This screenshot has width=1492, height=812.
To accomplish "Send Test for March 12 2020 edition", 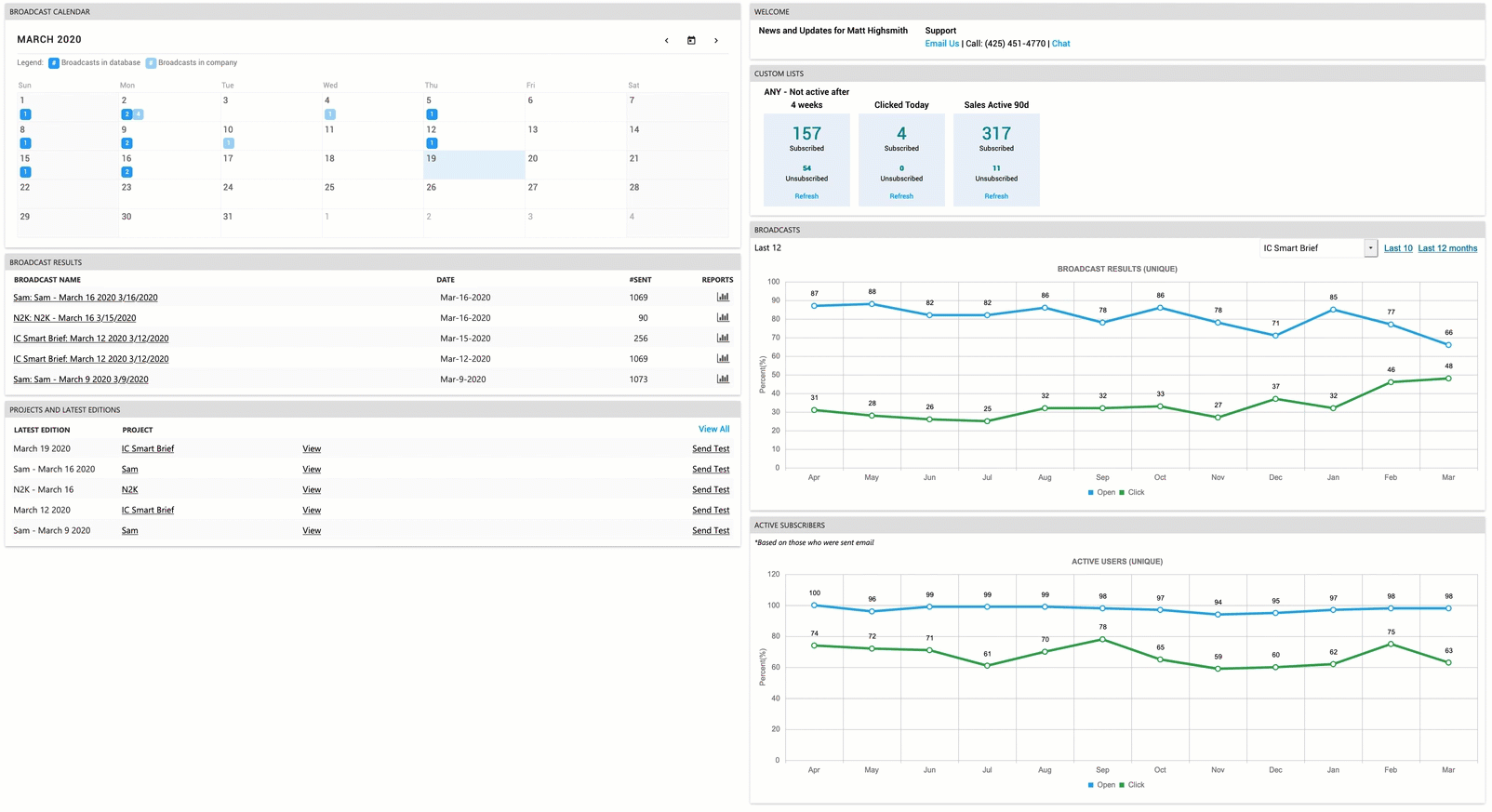I will 711,511.
